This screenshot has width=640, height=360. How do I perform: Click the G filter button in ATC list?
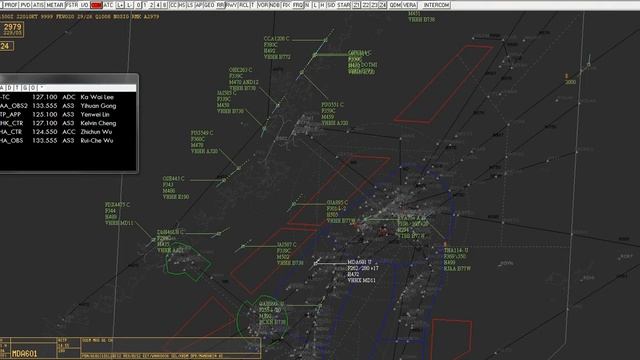(25, 88)
